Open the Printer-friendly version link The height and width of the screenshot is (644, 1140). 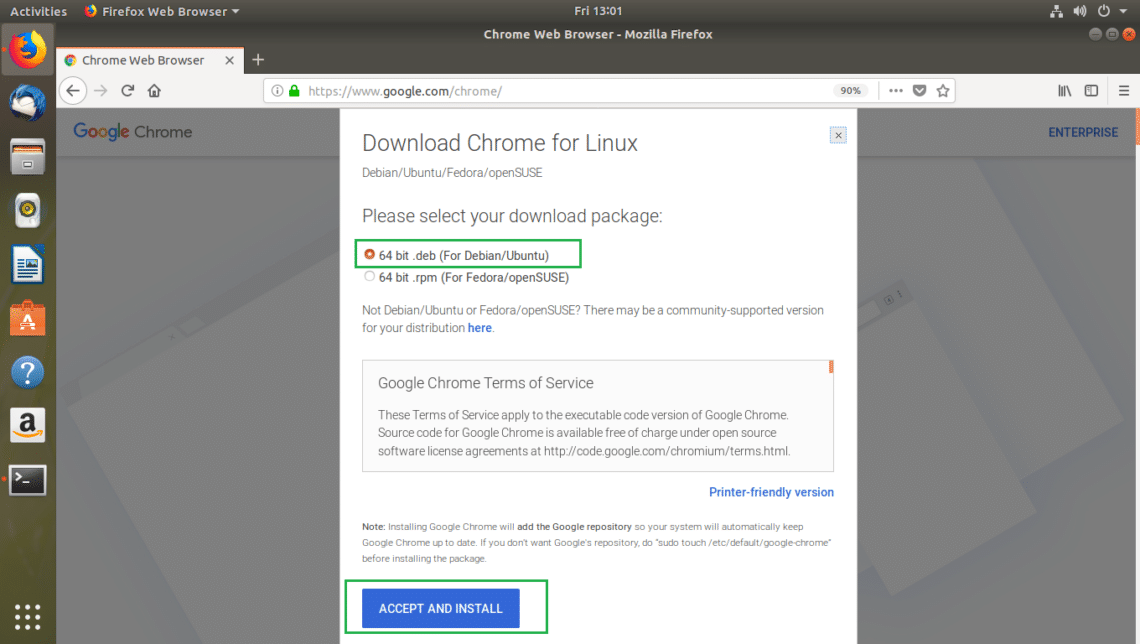pyautogui.click(x=771, y=492)
